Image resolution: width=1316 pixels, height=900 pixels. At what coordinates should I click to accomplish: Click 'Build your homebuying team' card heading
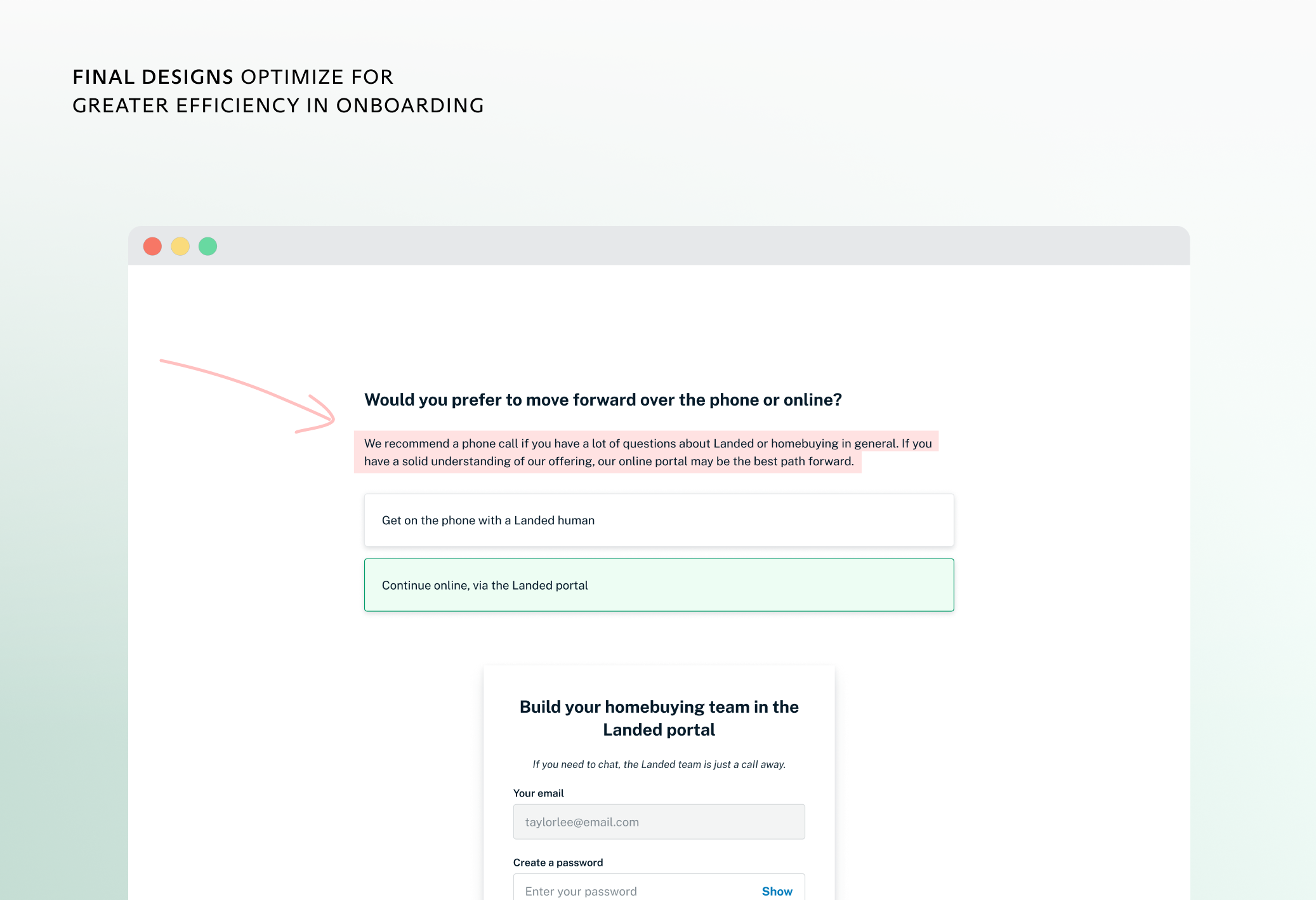click(x=659, y=718)
